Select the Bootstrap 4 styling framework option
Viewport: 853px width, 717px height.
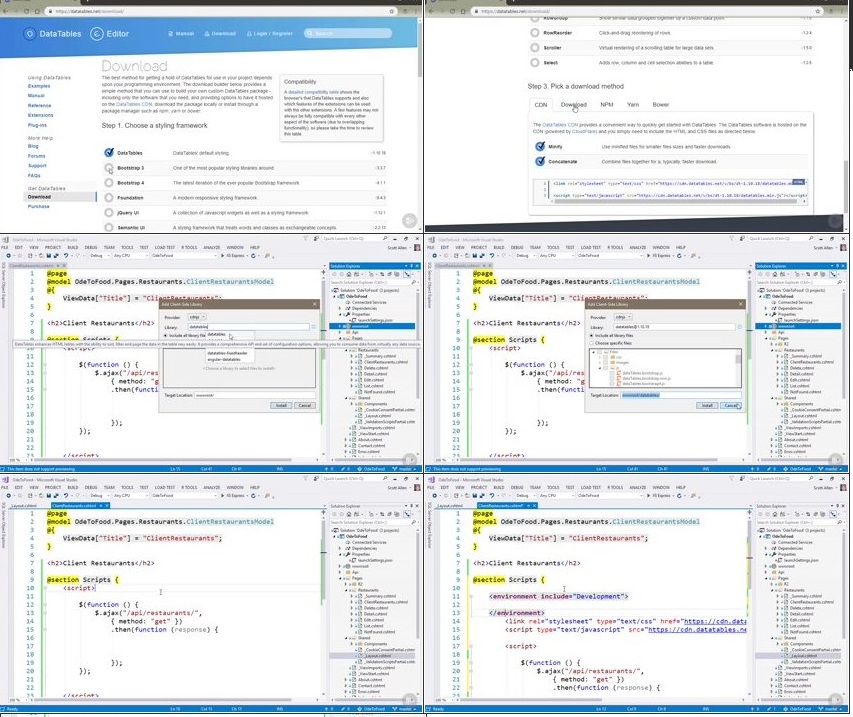(x=109, y=183)
